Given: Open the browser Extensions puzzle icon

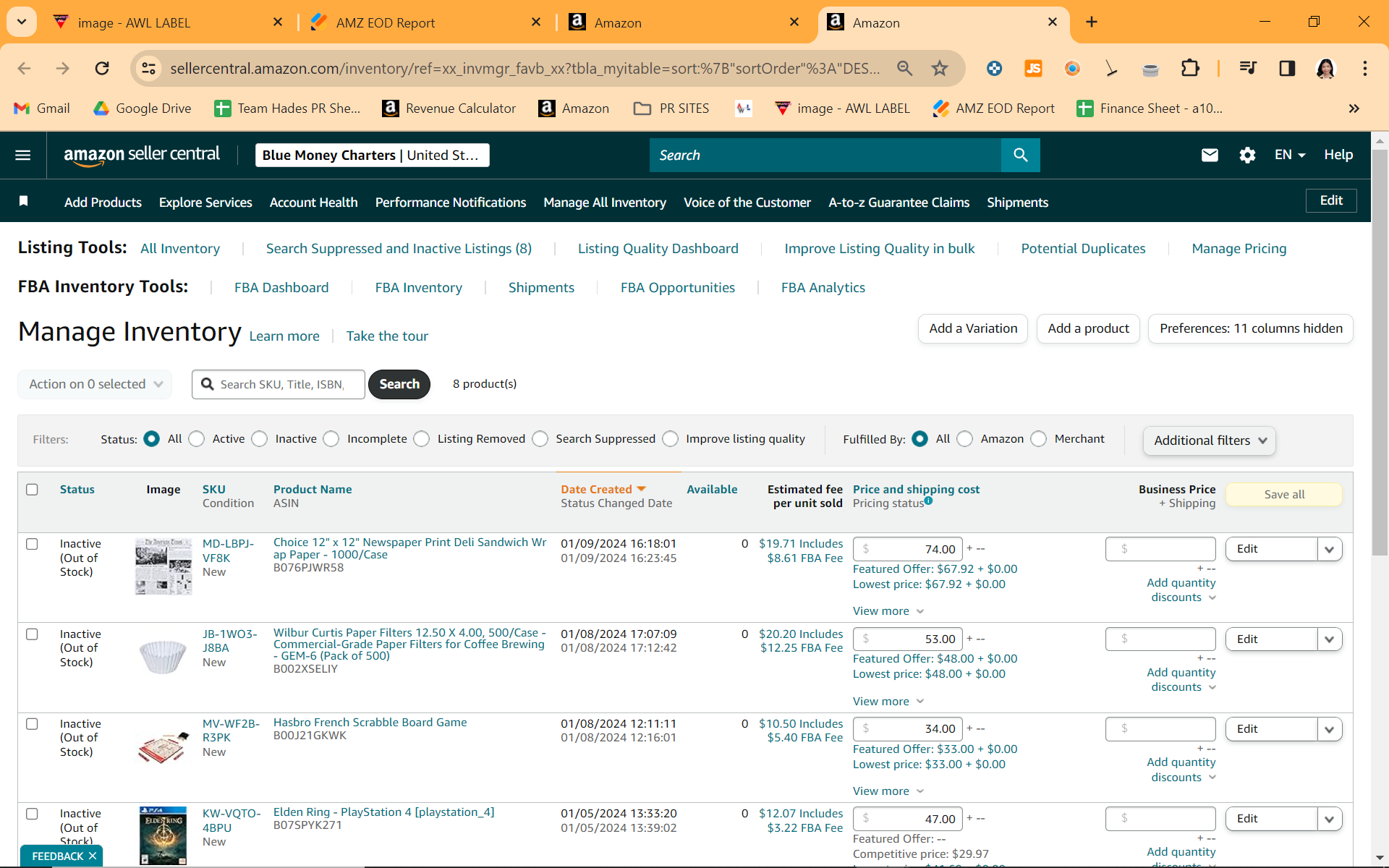Looking at the screenshot, I should [x=1190, y=68].
